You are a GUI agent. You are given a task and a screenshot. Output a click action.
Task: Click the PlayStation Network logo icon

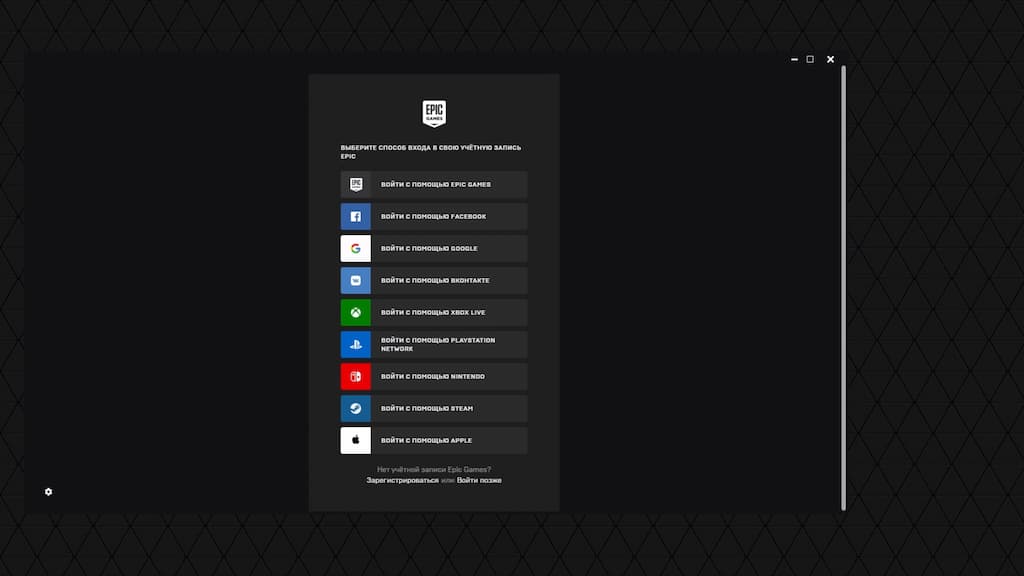355,345
